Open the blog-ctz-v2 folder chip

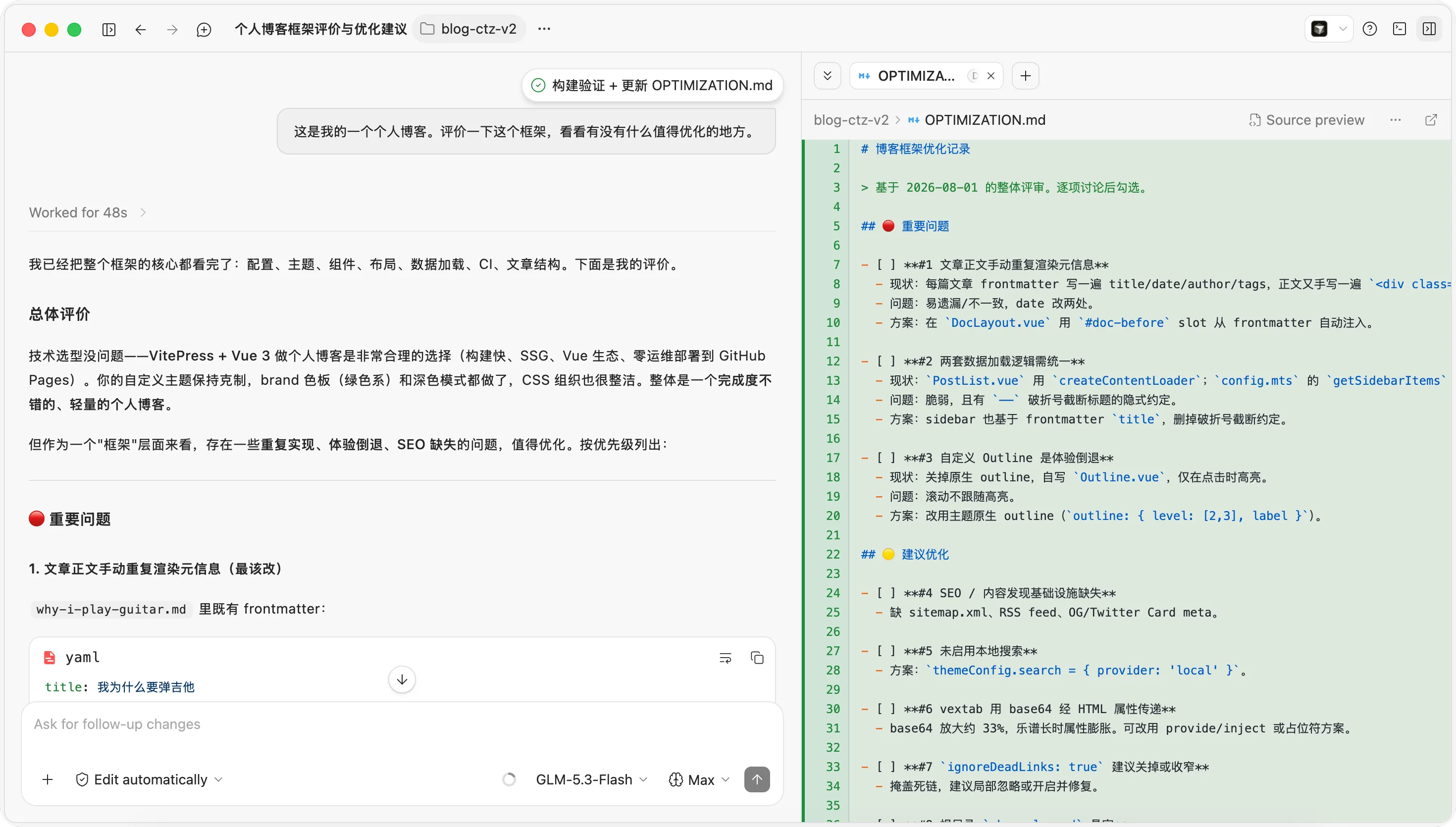(x=469, y=29)
